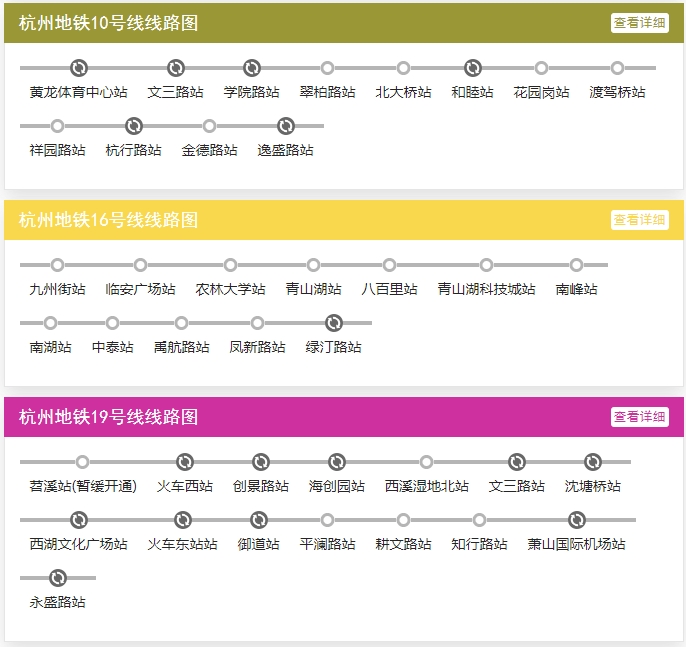Select the 渡驾桥站 station label
The height and width of the screenshot is (647, 686).
pyautogui.click(x=617, y=93)
